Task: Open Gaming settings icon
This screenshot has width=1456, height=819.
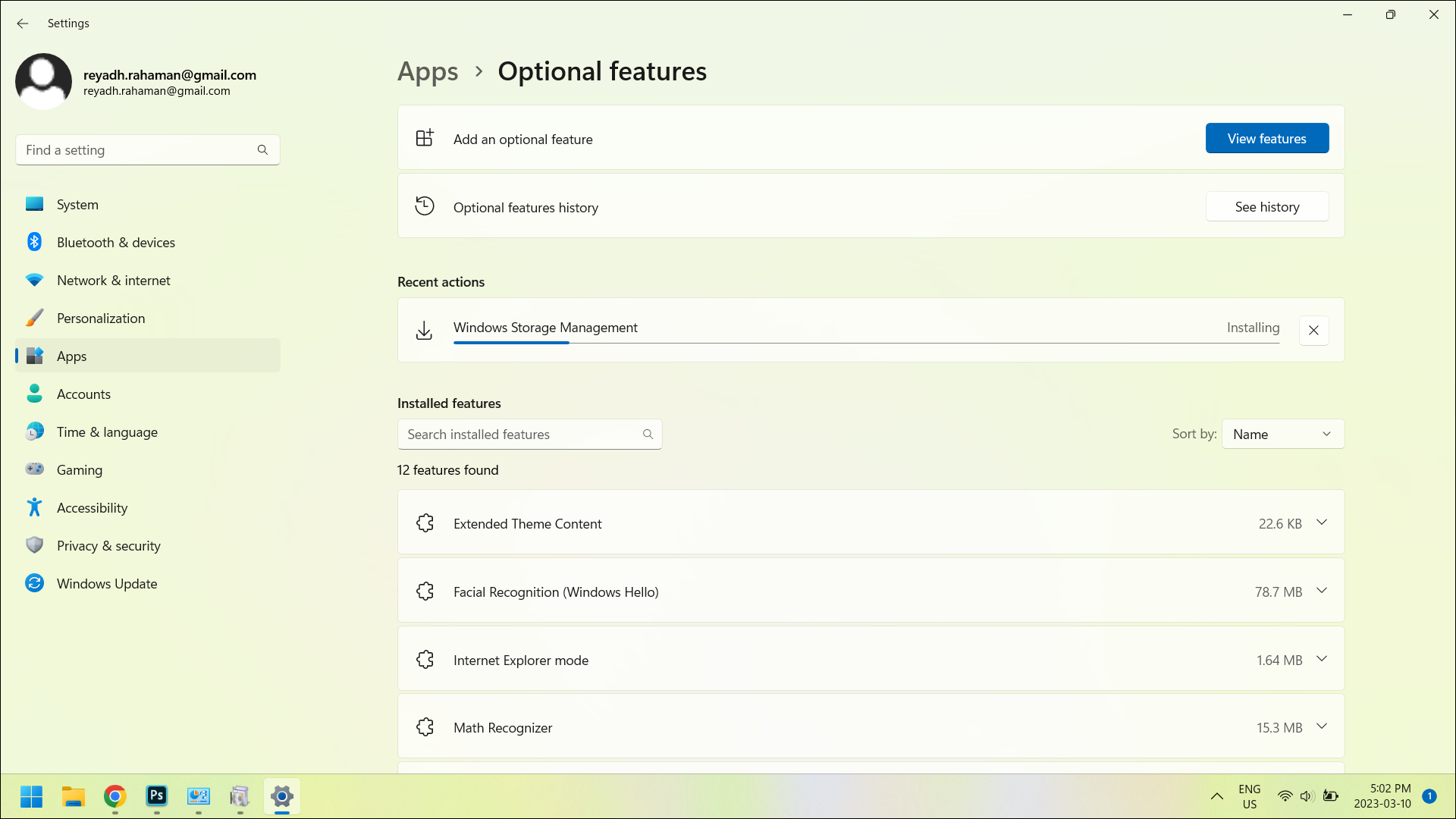Action: 34,470
